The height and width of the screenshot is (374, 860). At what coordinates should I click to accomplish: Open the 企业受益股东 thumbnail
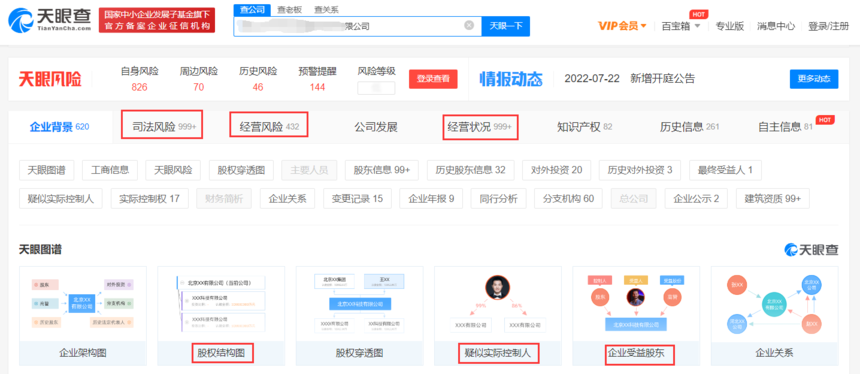636,316
